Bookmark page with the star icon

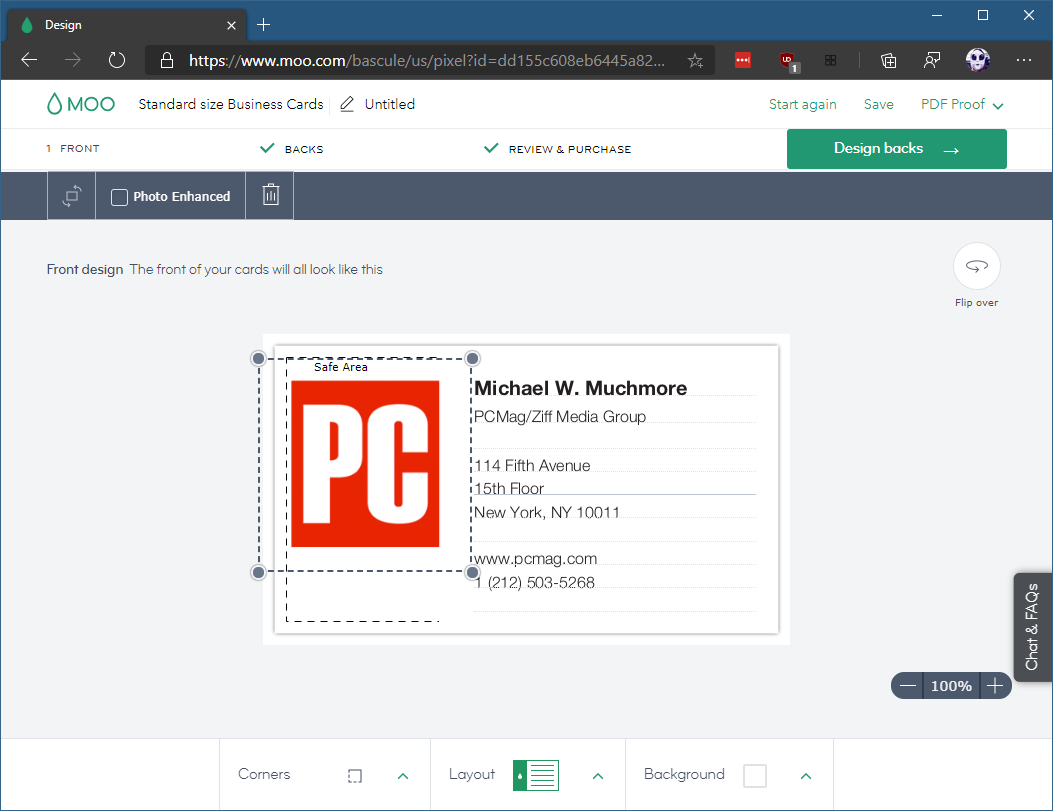695,60
